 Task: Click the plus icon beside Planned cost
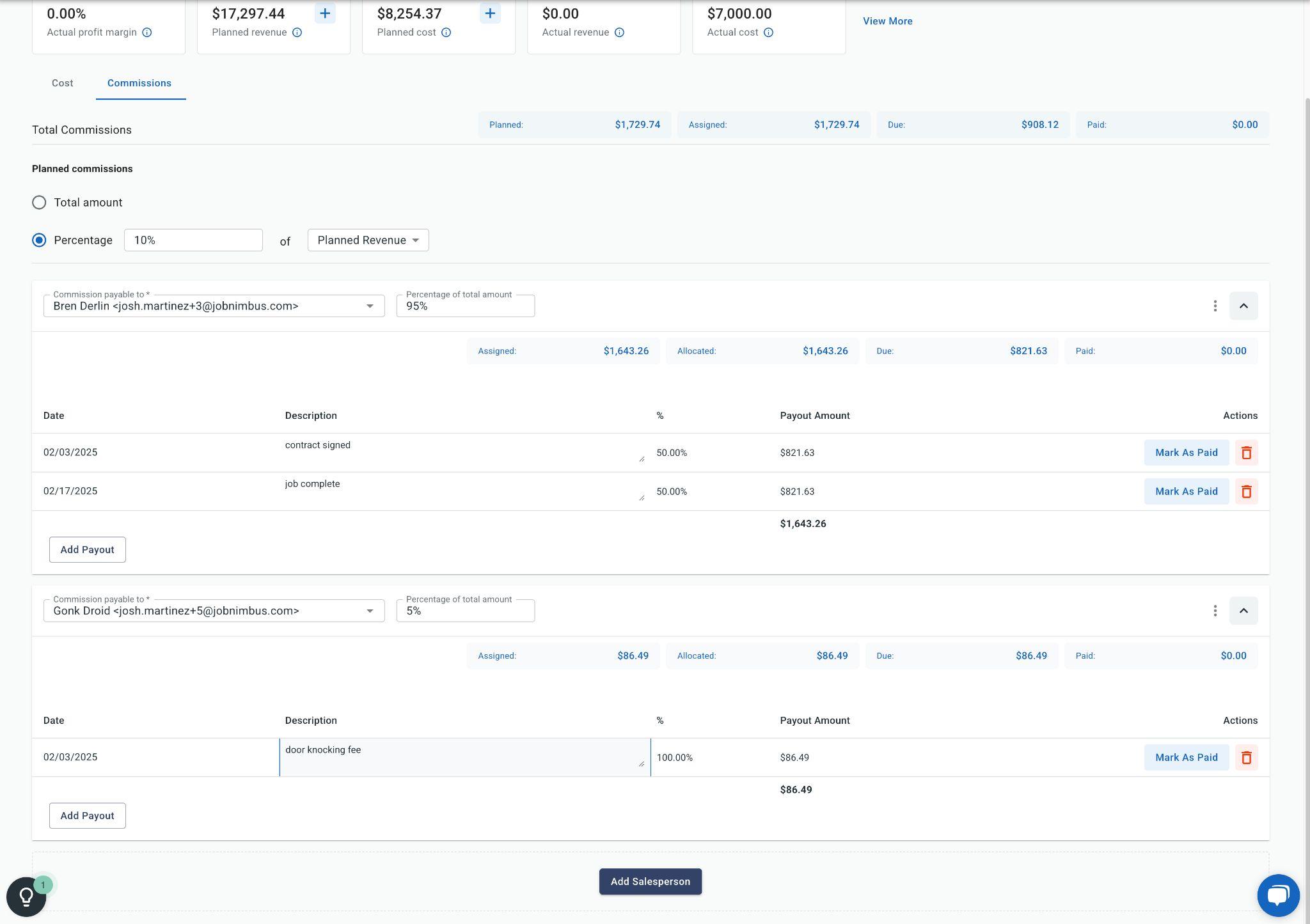(490, 13)
